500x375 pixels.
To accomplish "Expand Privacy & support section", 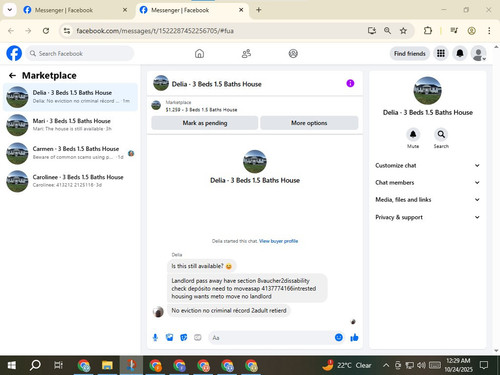I will click(x=427, y=217).
